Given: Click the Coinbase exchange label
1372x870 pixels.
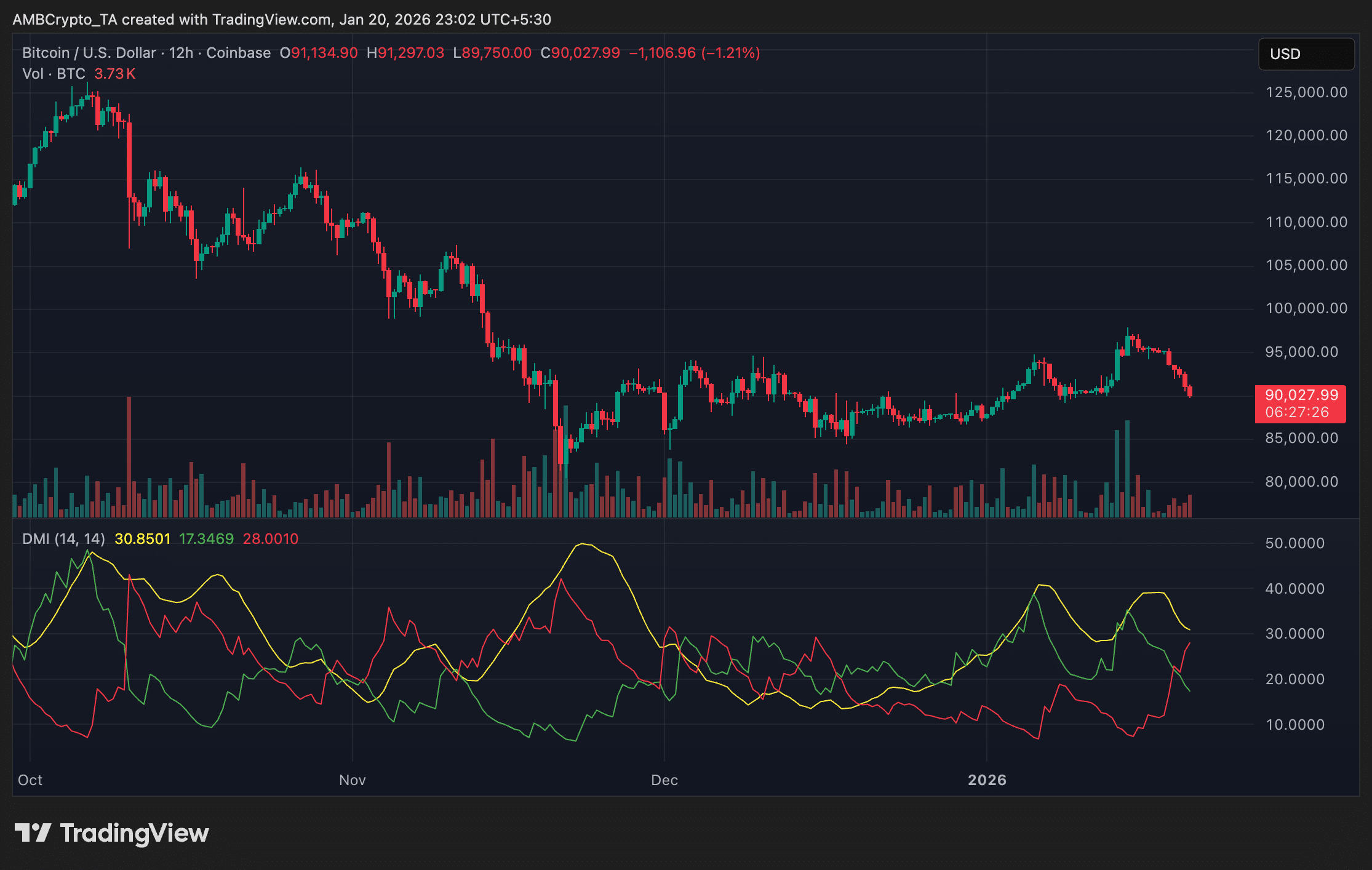Looking at the screenshot, I should (238, 53).
